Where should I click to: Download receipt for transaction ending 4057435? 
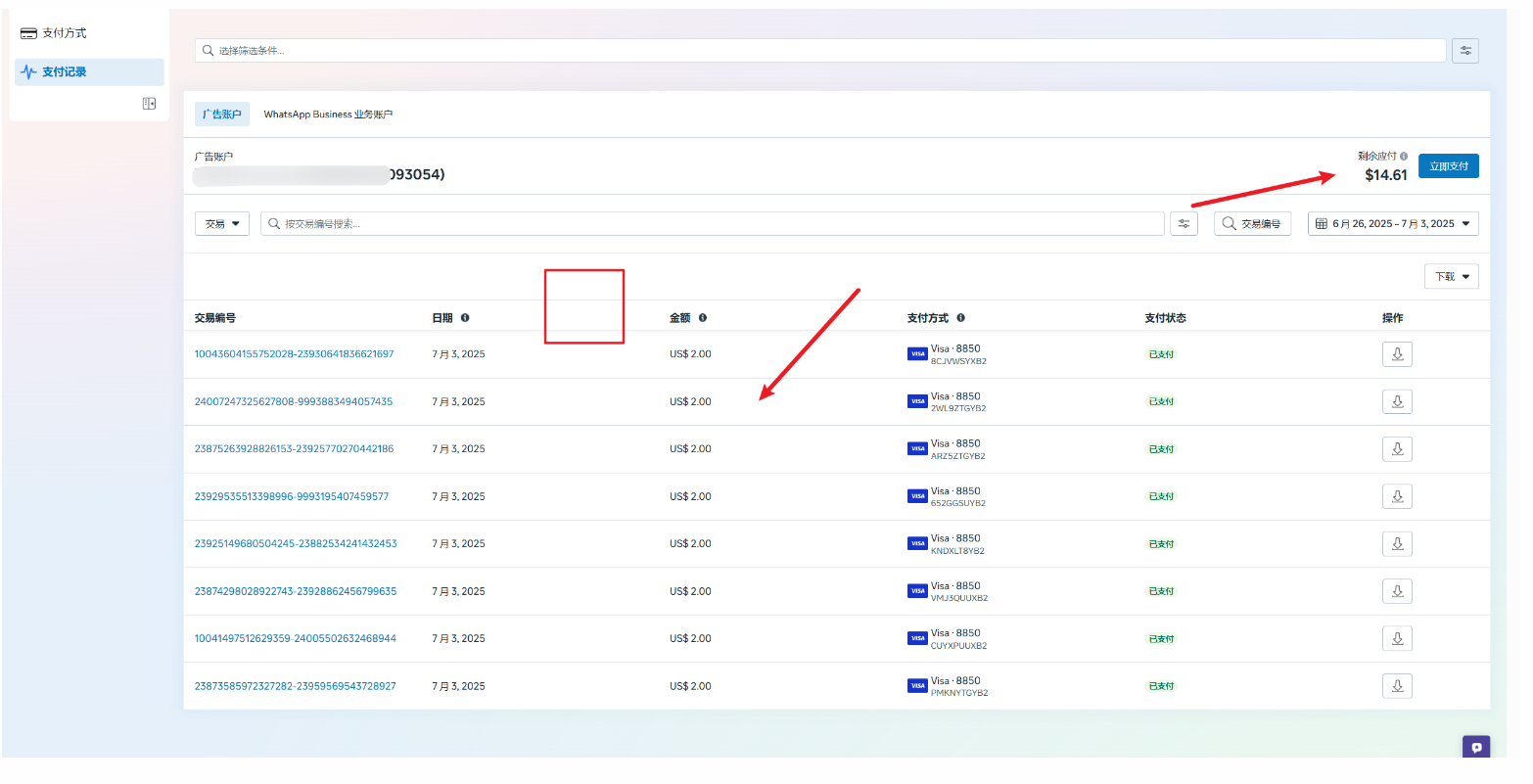(1397, 401)
